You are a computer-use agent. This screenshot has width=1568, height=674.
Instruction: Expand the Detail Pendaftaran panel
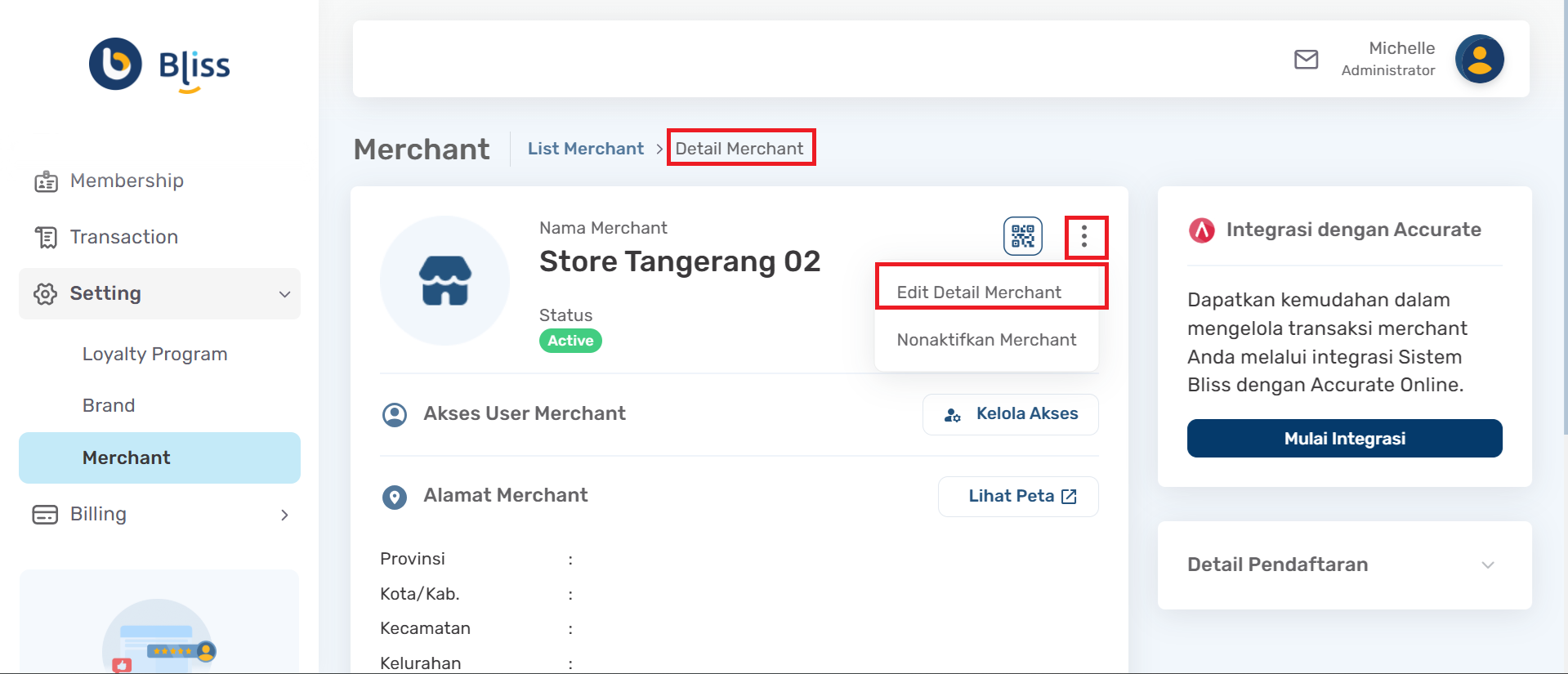pyautogui.click(x=1487, y=565)
